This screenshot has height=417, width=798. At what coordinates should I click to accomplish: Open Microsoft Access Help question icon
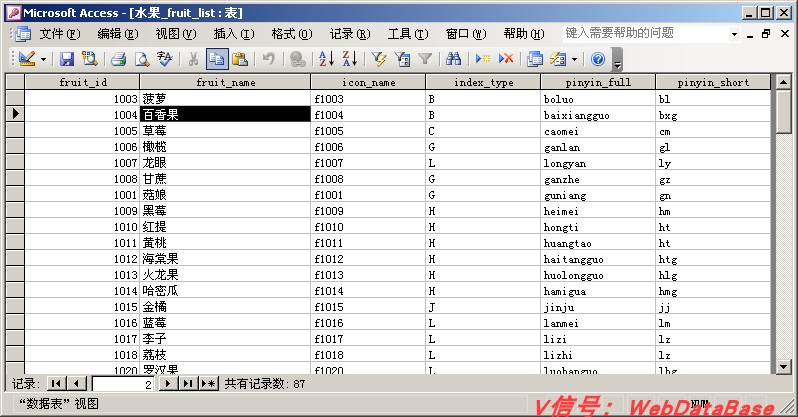[x=598, y=59]
